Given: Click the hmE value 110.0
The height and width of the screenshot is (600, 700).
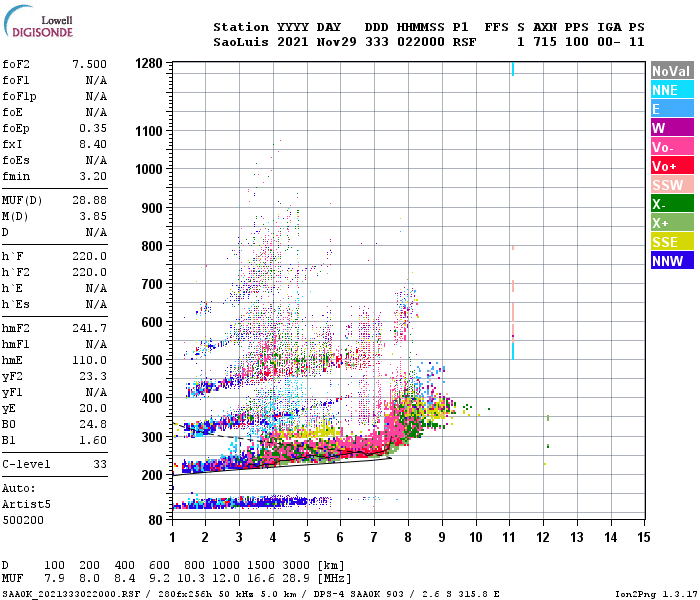Looking at the screenshot, I should [90, 360].
